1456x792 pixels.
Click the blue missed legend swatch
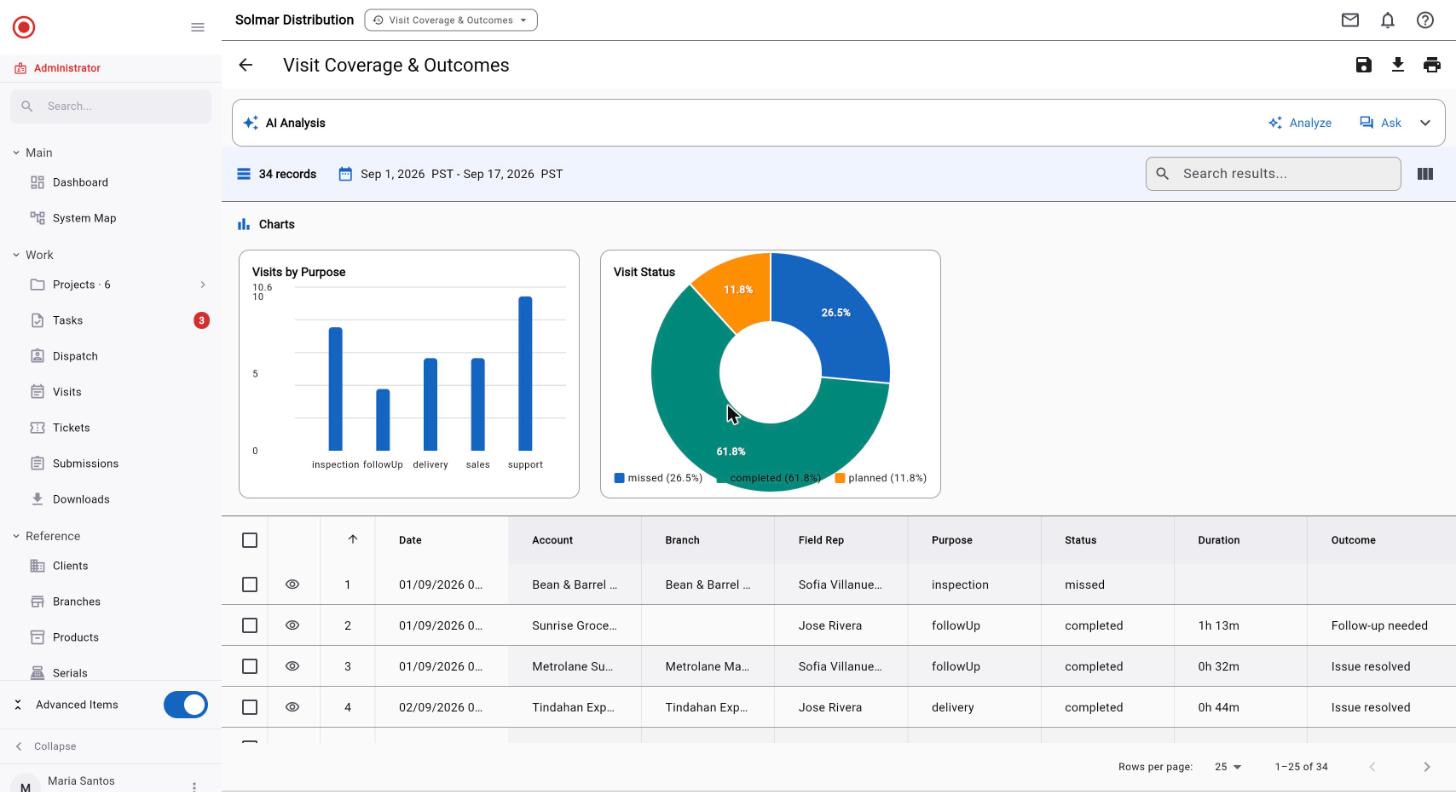click(619, 478)
